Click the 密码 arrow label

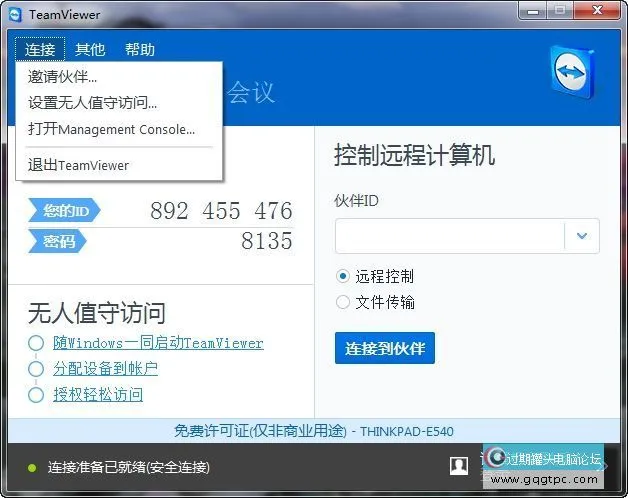click(x=57, y=241)
